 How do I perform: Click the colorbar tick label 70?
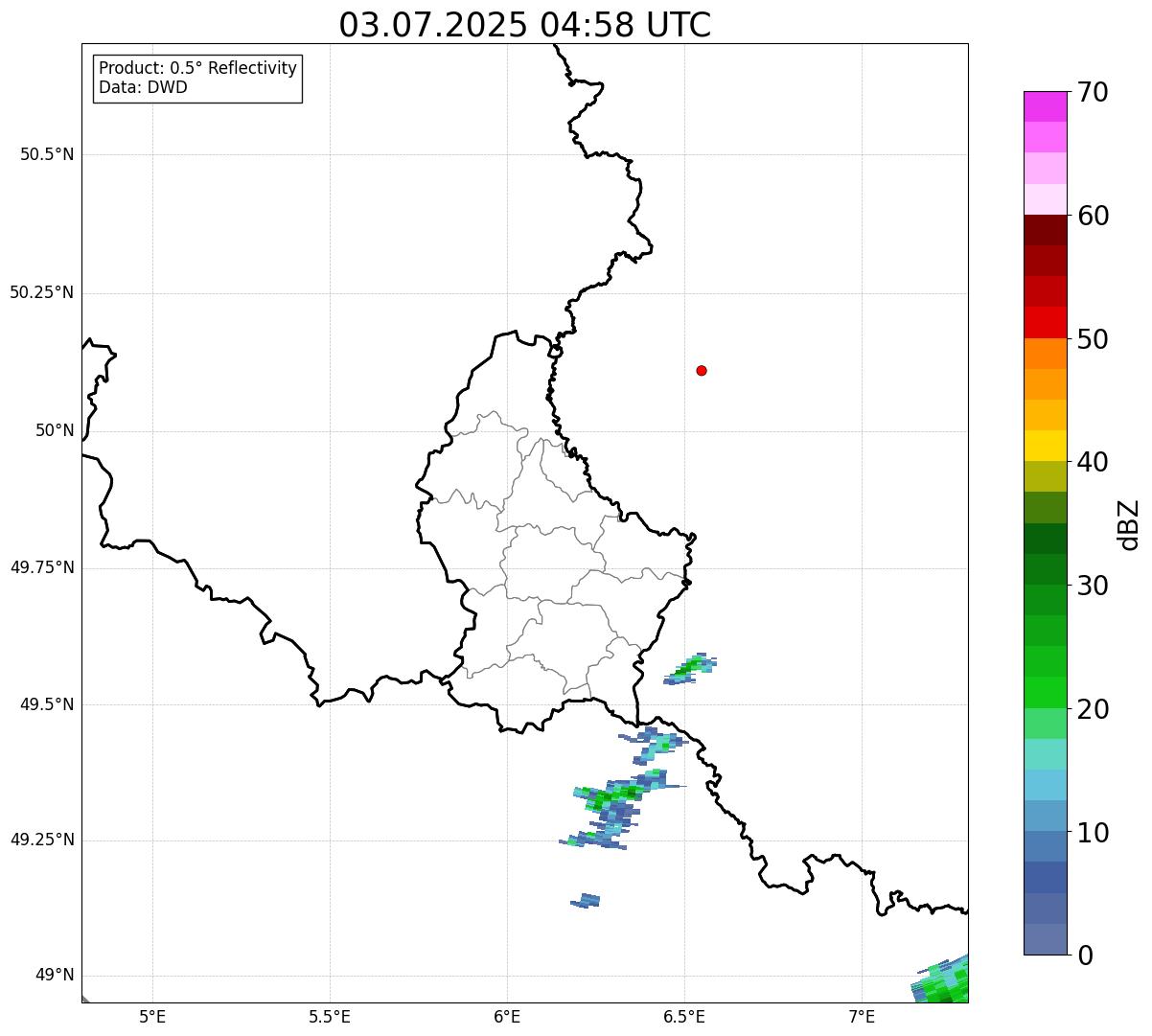pyautogui.click(x=1093, y=92)
